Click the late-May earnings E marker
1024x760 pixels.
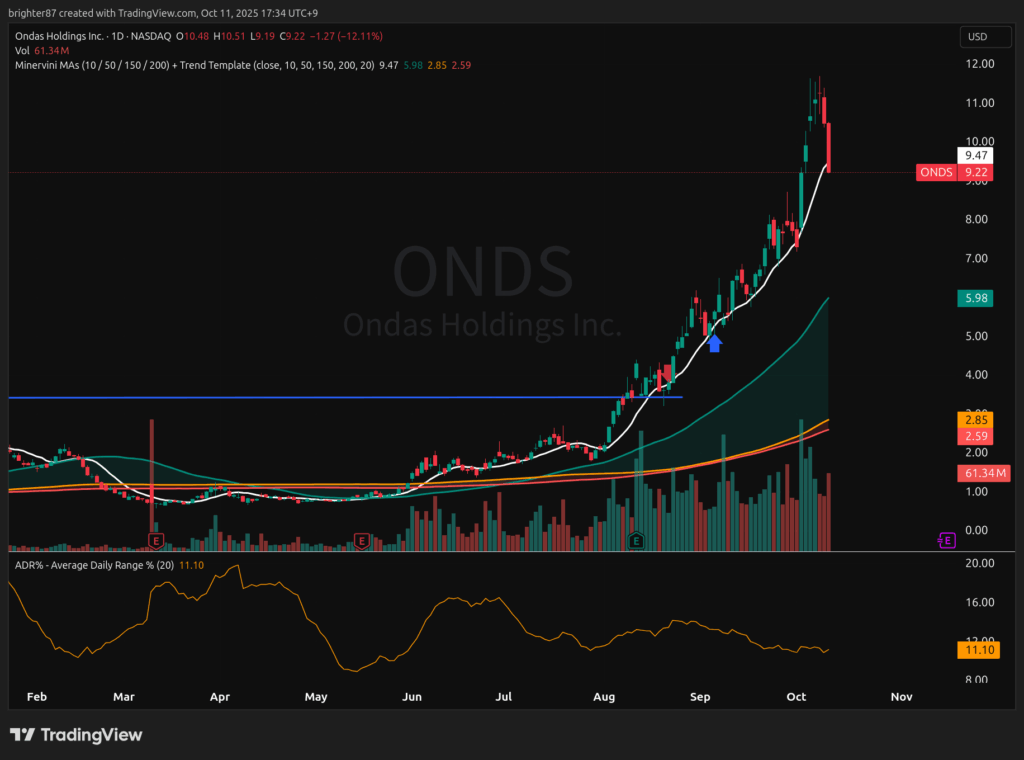tap(363, 540)
